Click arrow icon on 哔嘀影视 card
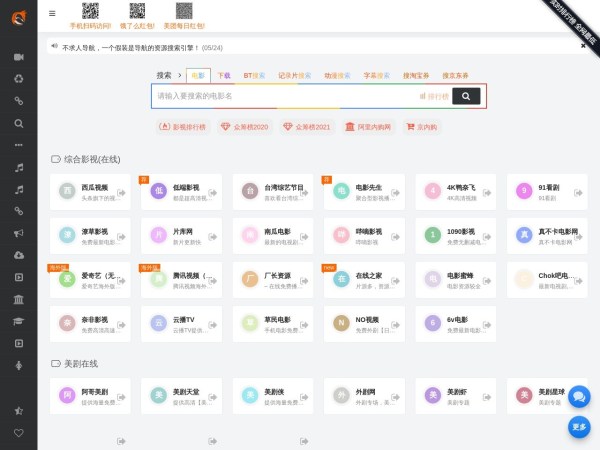Image resolution: width=600 pixels, height=450 pixels. (x=395, y=237)
